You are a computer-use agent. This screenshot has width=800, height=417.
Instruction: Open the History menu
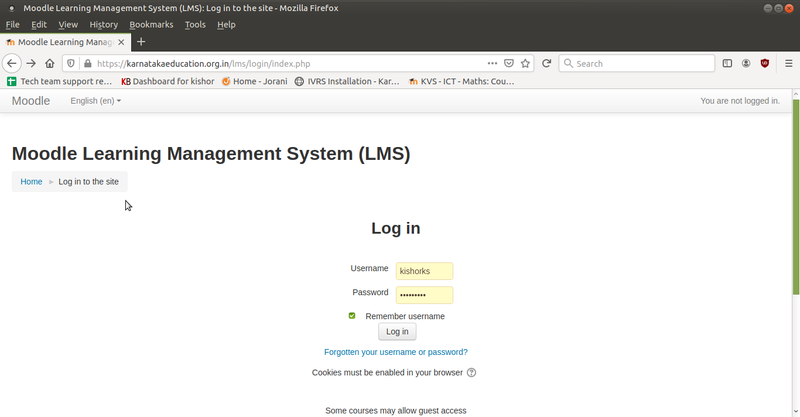pyautogui.click(x=104, y=24)
